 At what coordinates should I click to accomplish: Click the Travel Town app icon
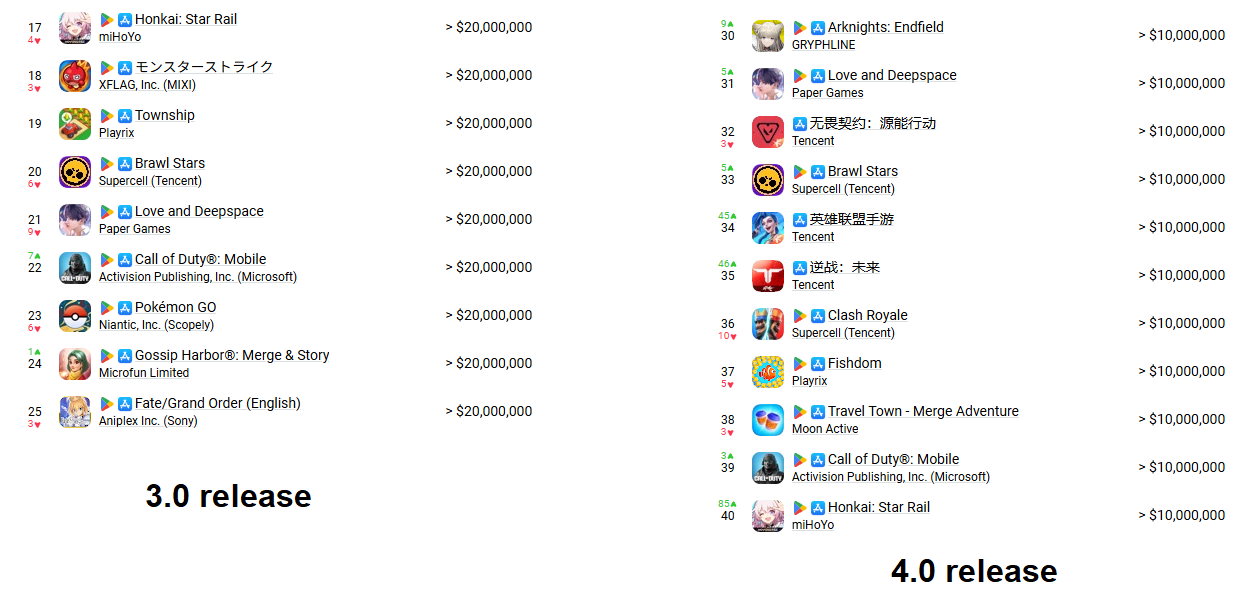pos(768,420)
